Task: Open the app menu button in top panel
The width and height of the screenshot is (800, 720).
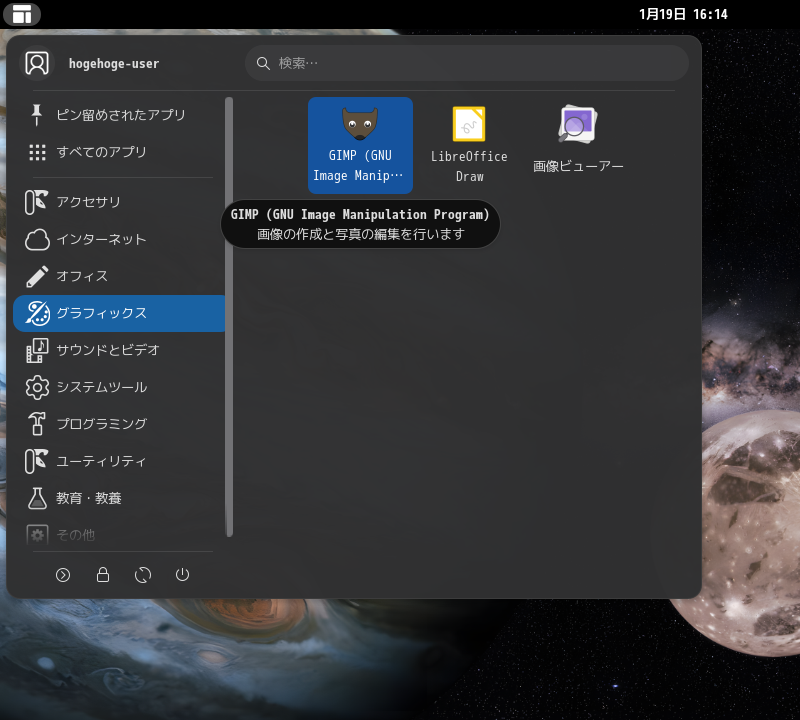Action: (x=22, y=14)
